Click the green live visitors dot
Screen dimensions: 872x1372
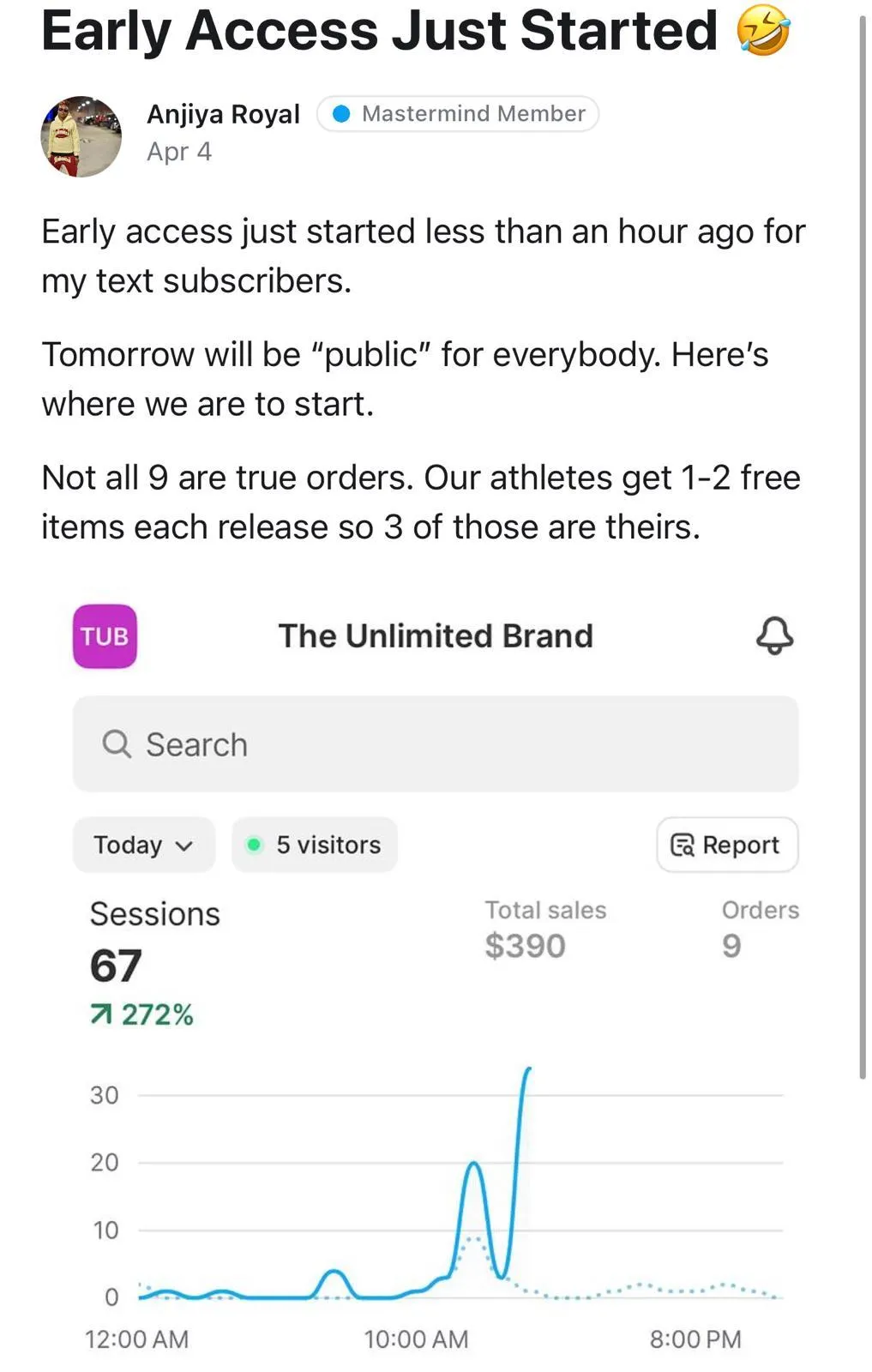pyautogui.click(x=254, y=845)
